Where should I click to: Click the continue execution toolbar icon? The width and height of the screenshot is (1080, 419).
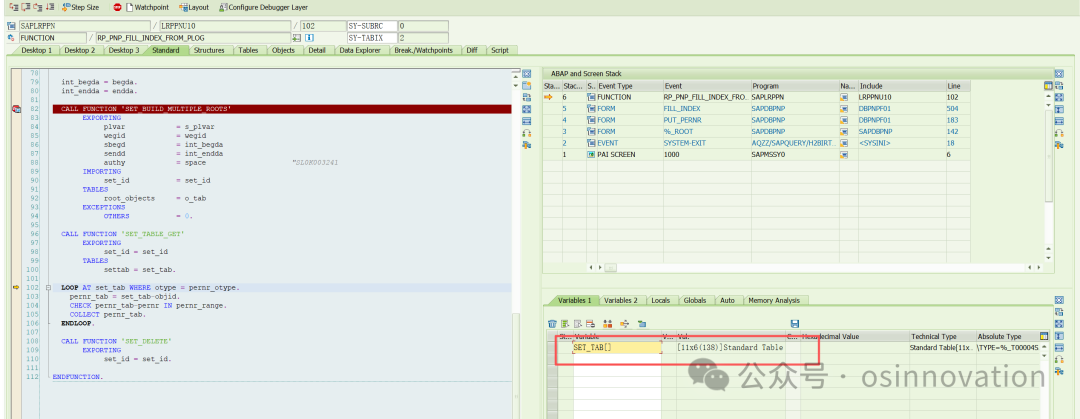point(49,7)
